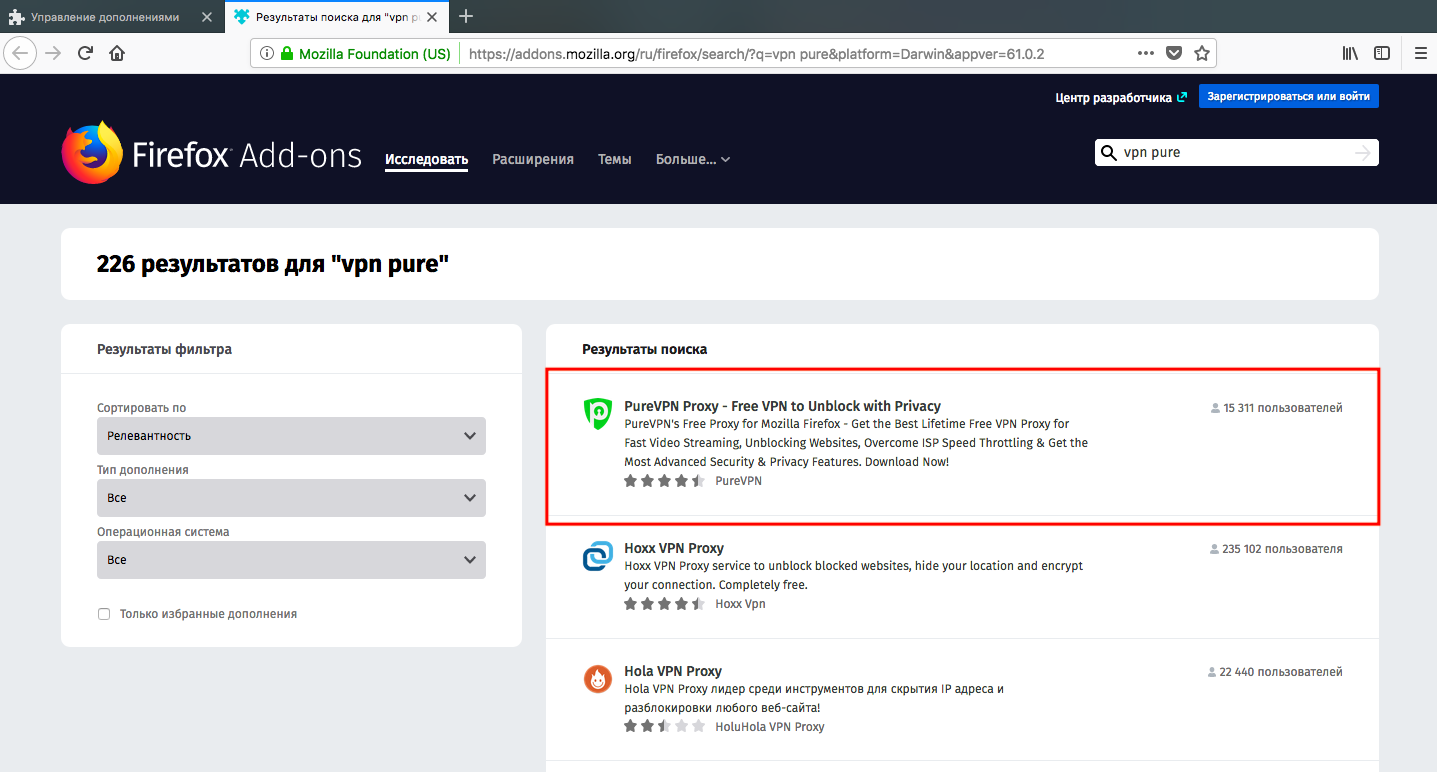Open the Сортировать по dropdown
Viewport: 1437px width, 772px height.
click(291, 436)
